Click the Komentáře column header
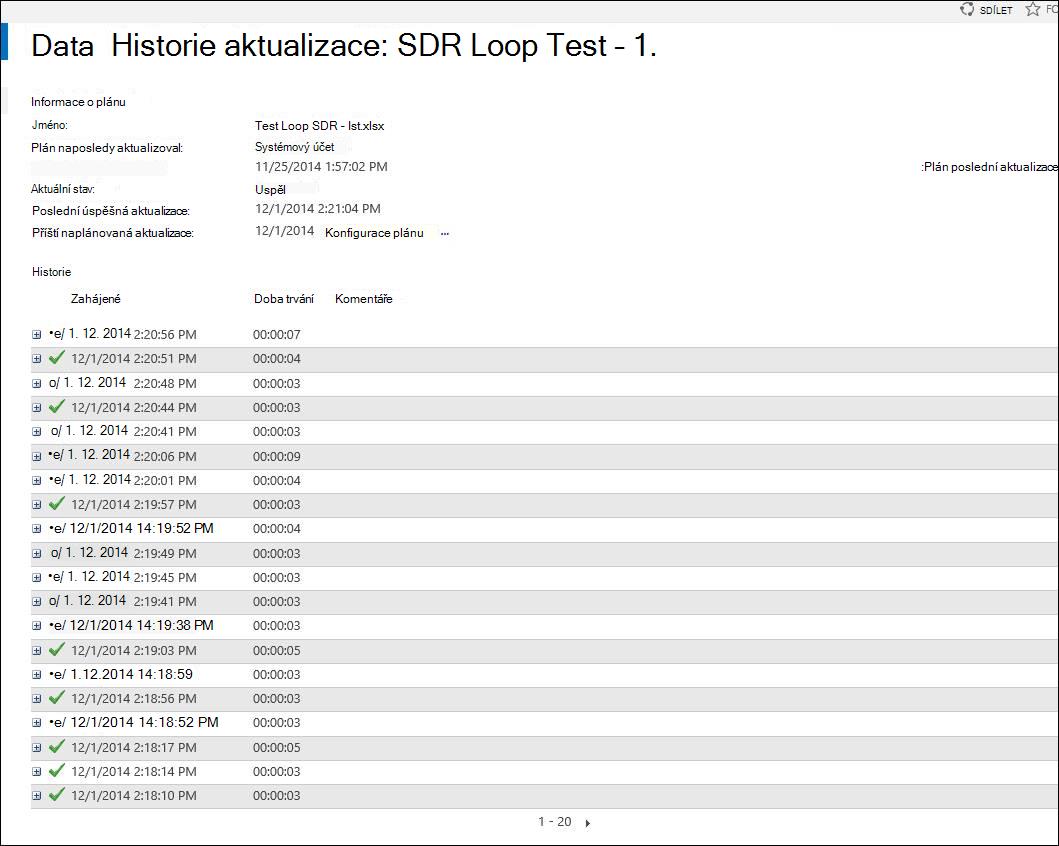 click(x=363, y=298)
